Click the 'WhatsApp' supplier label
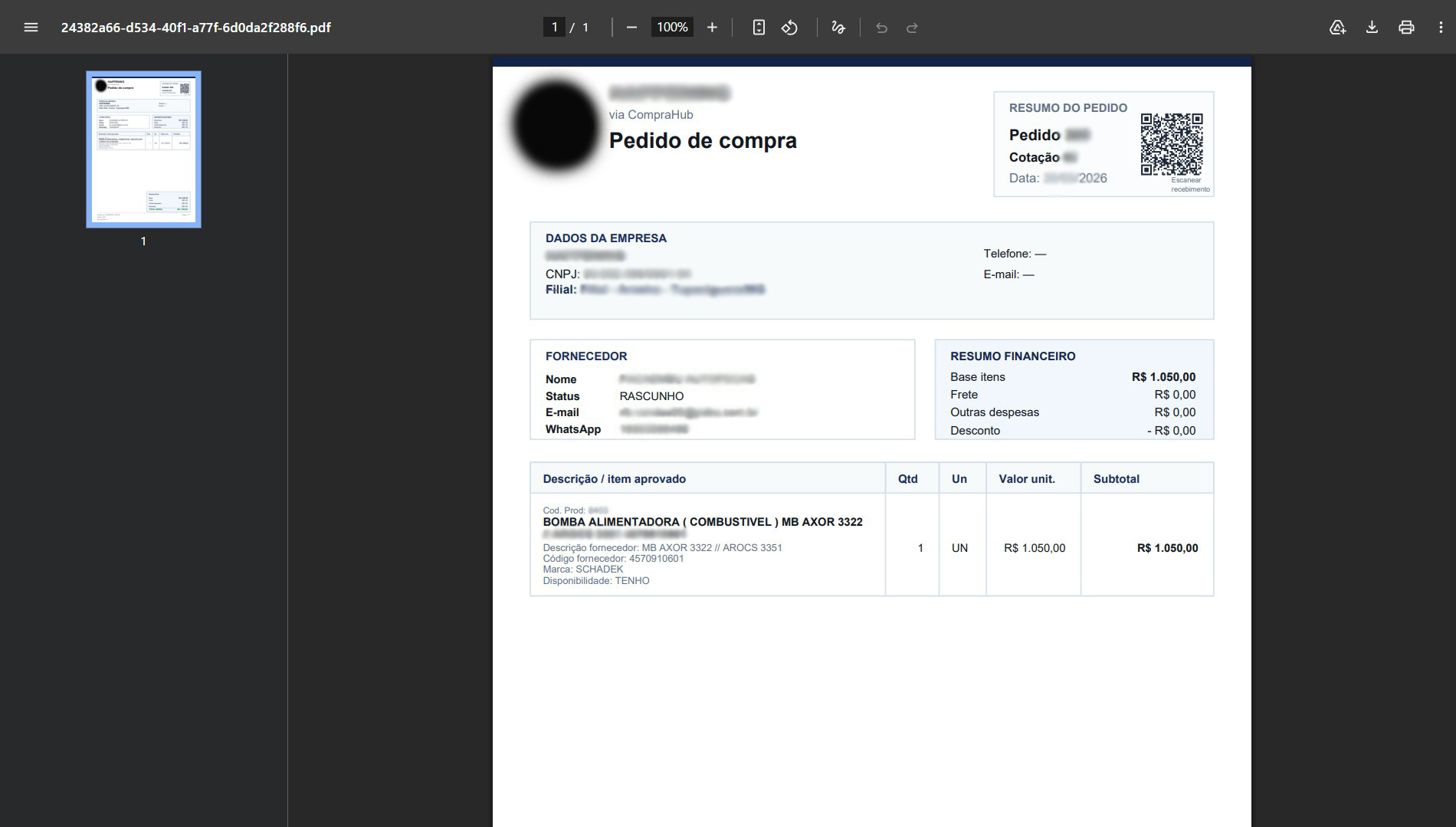 (572, 429)
